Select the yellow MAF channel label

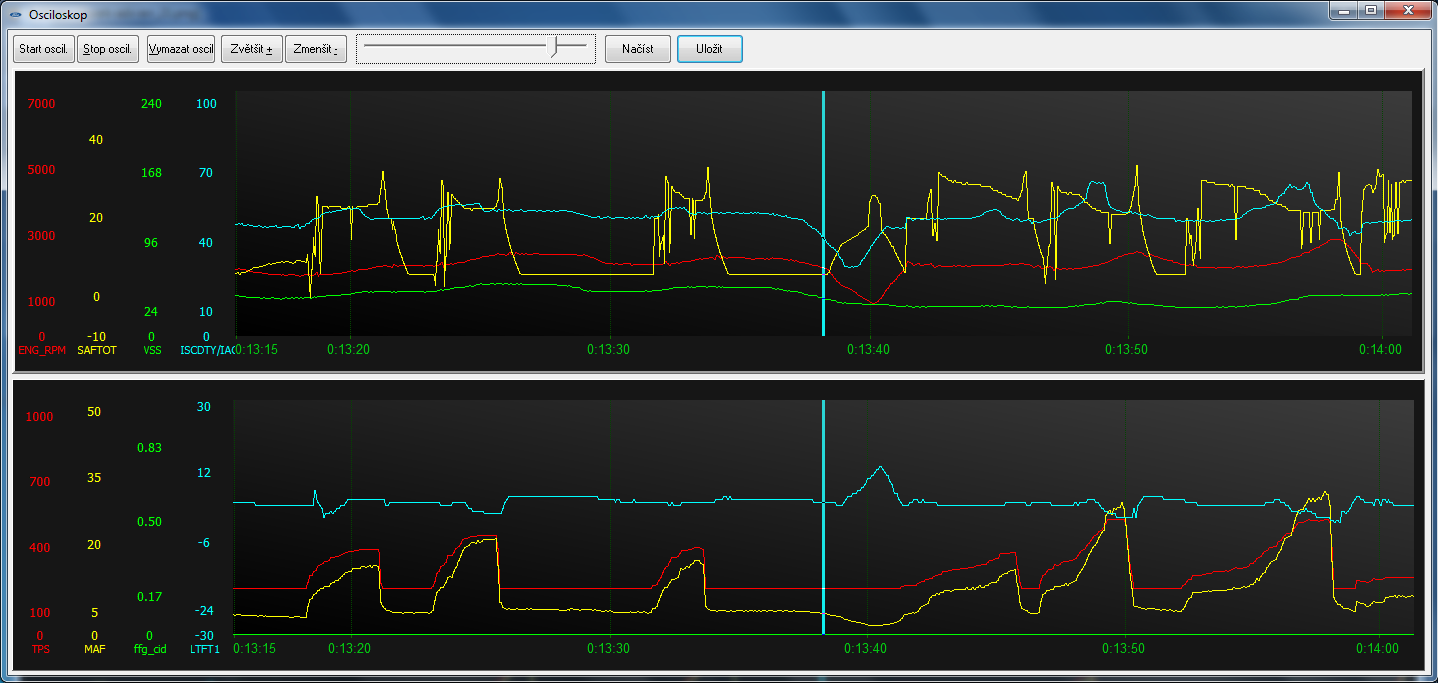point(95,649)
